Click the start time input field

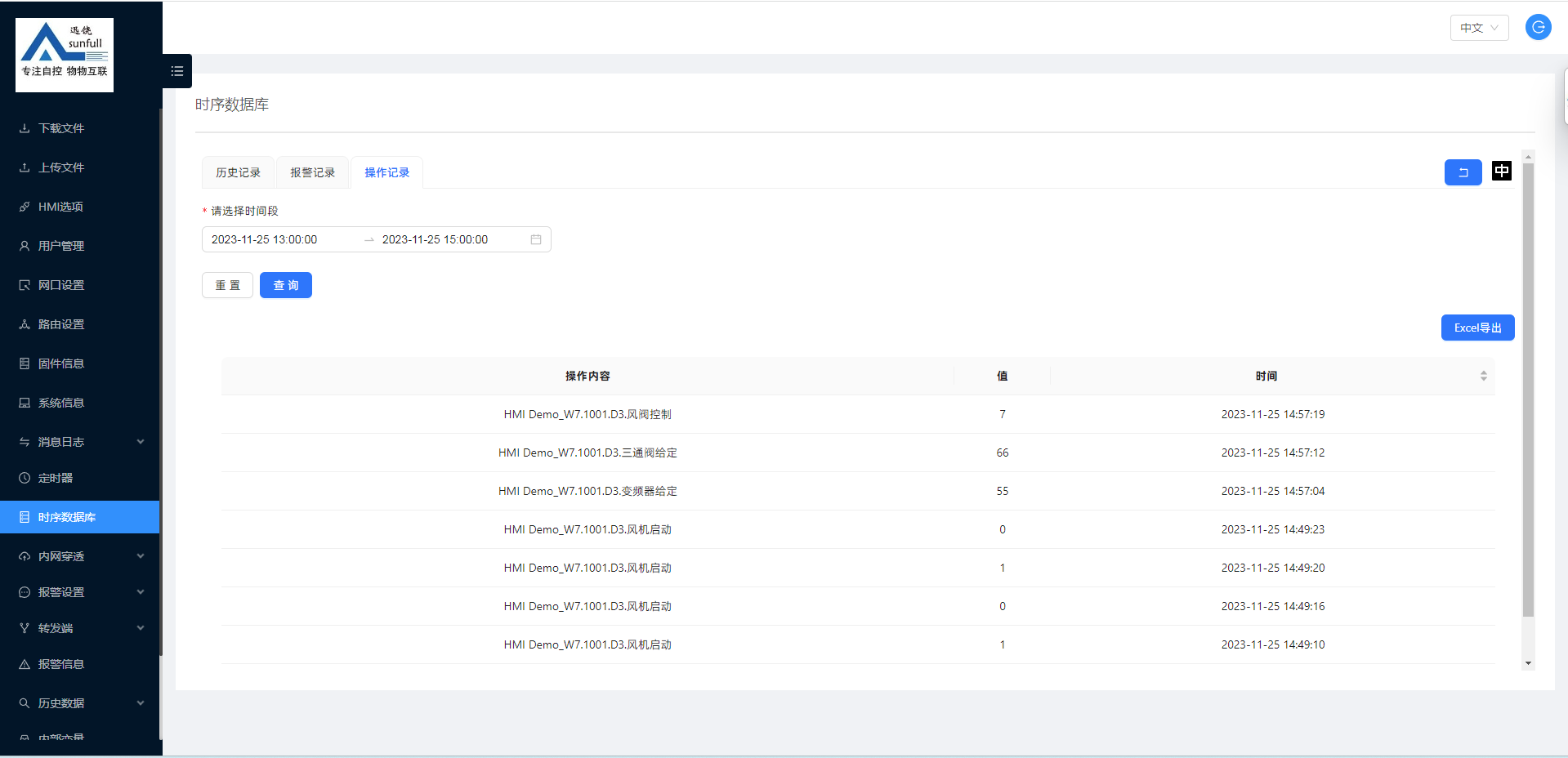pos(278,239)
